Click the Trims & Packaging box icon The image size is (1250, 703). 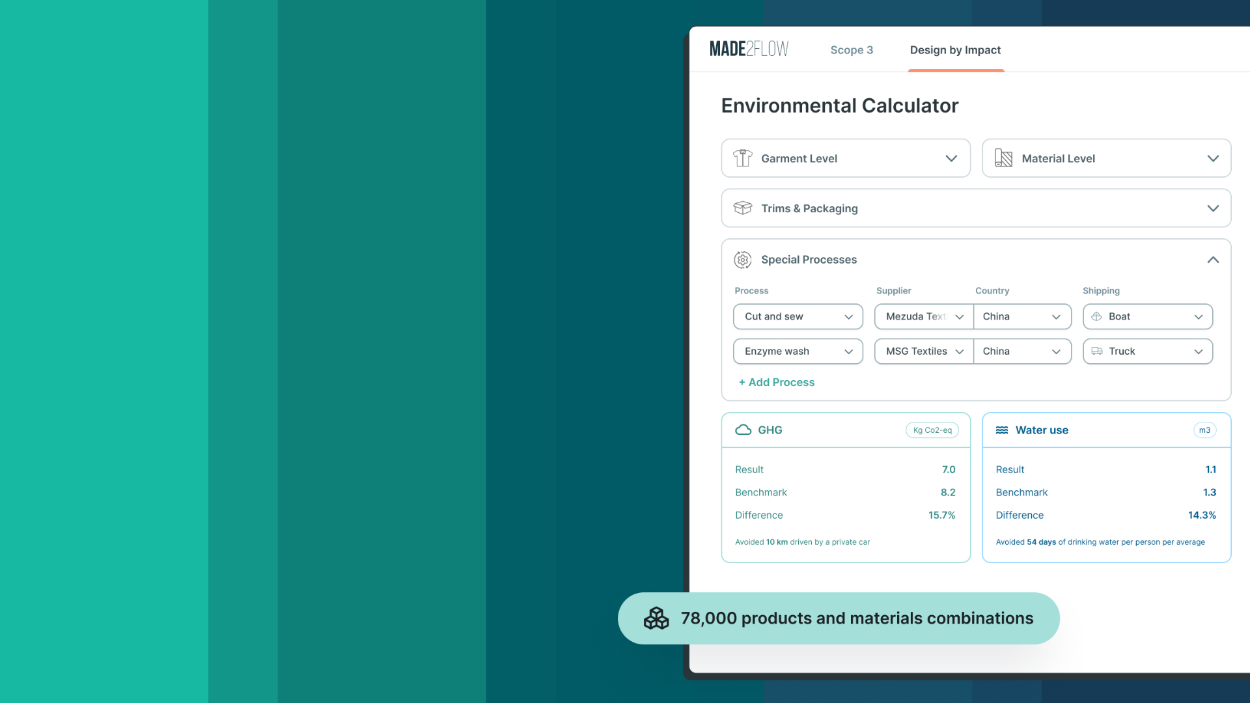click(742, 208)
